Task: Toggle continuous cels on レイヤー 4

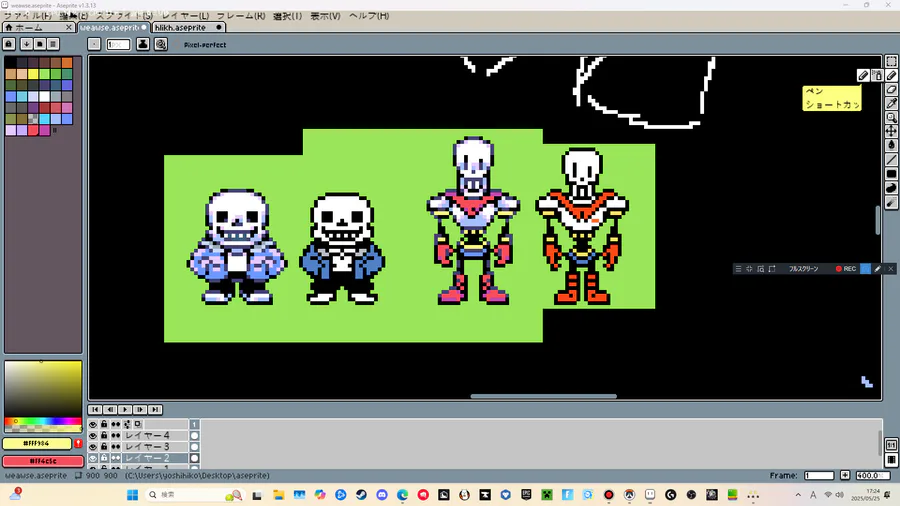Action: [115, 435]
